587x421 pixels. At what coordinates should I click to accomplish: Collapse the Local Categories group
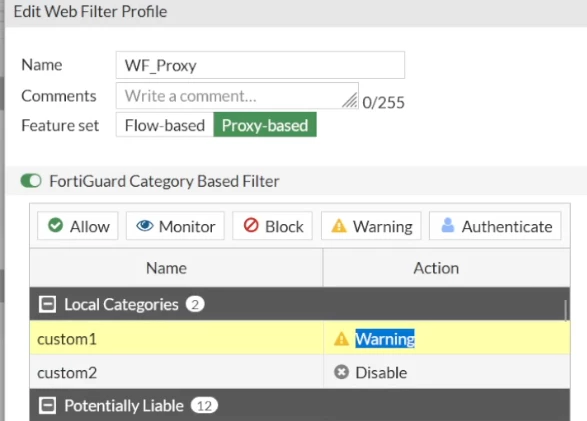[48, 304]
